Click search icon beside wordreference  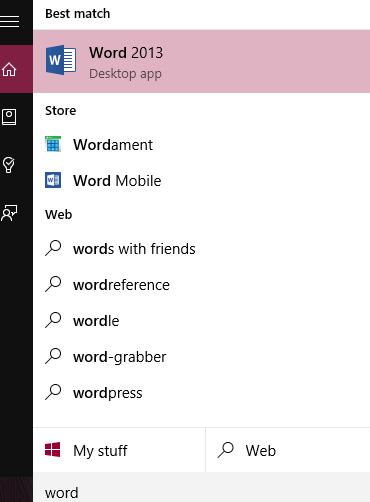[x=53, y=284]
